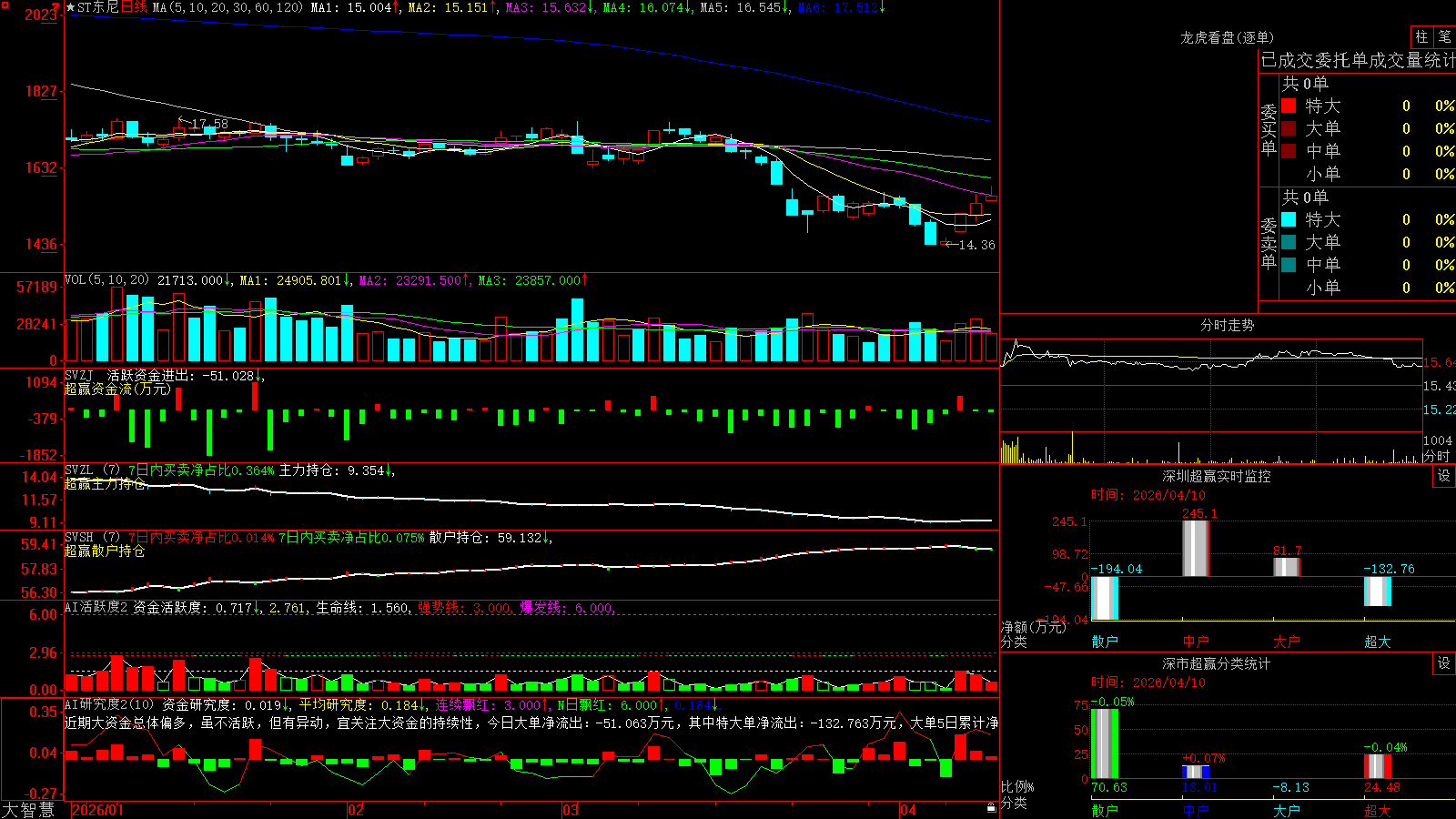Click the 分时走势 panel title
This screenshot has height=819, width=1456.
[1228, 325]
